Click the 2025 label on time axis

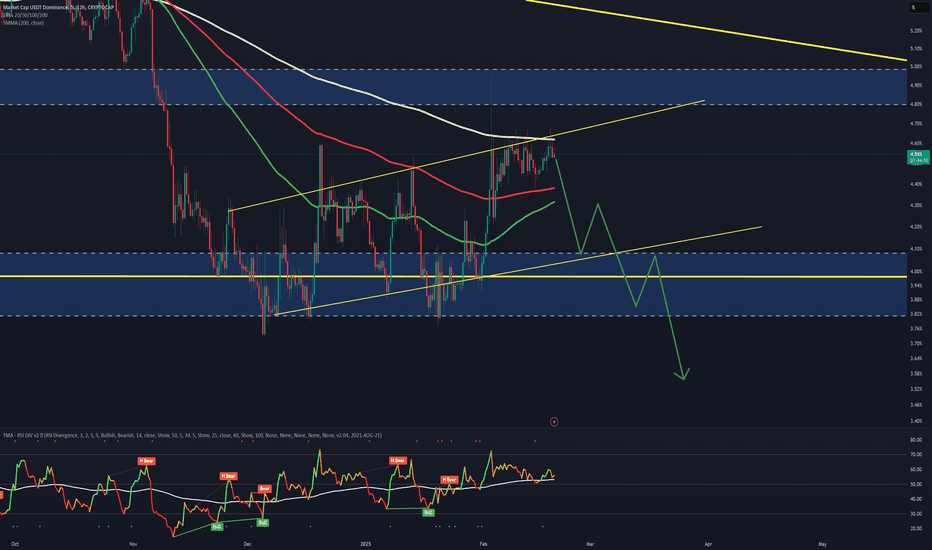click(366, 544)
